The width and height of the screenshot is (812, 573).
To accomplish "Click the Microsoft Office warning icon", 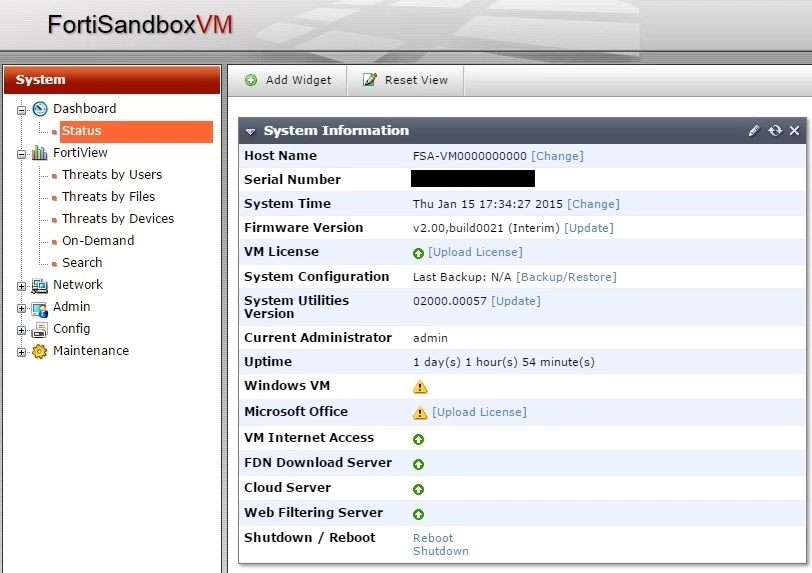I will (x=420, y=413).
